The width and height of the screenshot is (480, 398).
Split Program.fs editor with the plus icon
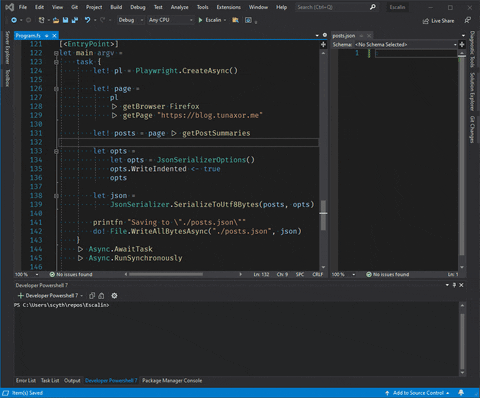[x=323, y=44]
